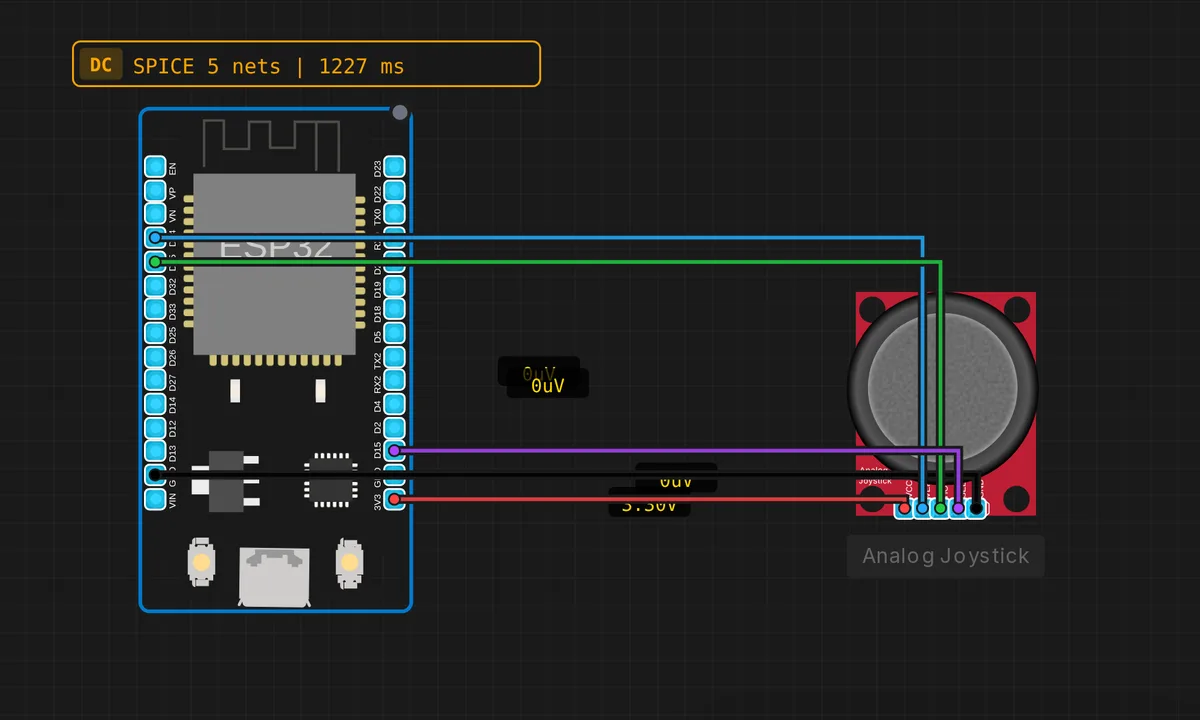Click the right push button on ESP32 board

[348, 562]
